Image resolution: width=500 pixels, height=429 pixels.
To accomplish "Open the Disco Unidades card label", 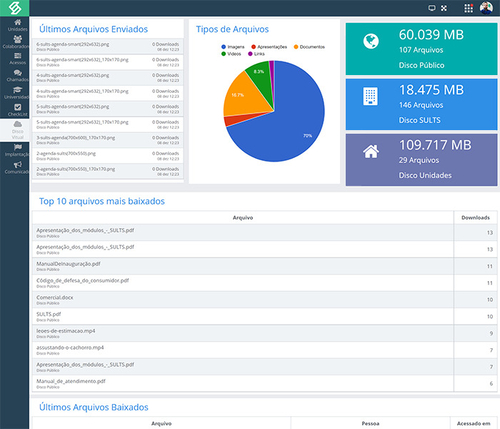I will (425, 175).
